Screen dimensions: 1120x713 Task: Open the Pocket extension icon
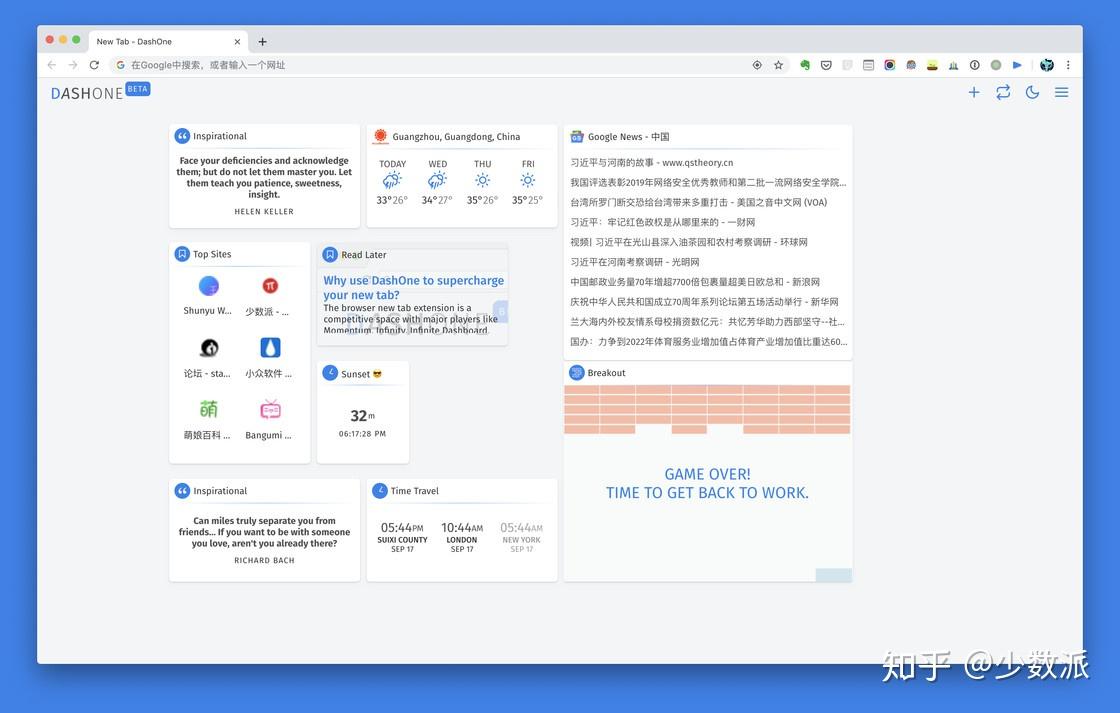826,65
